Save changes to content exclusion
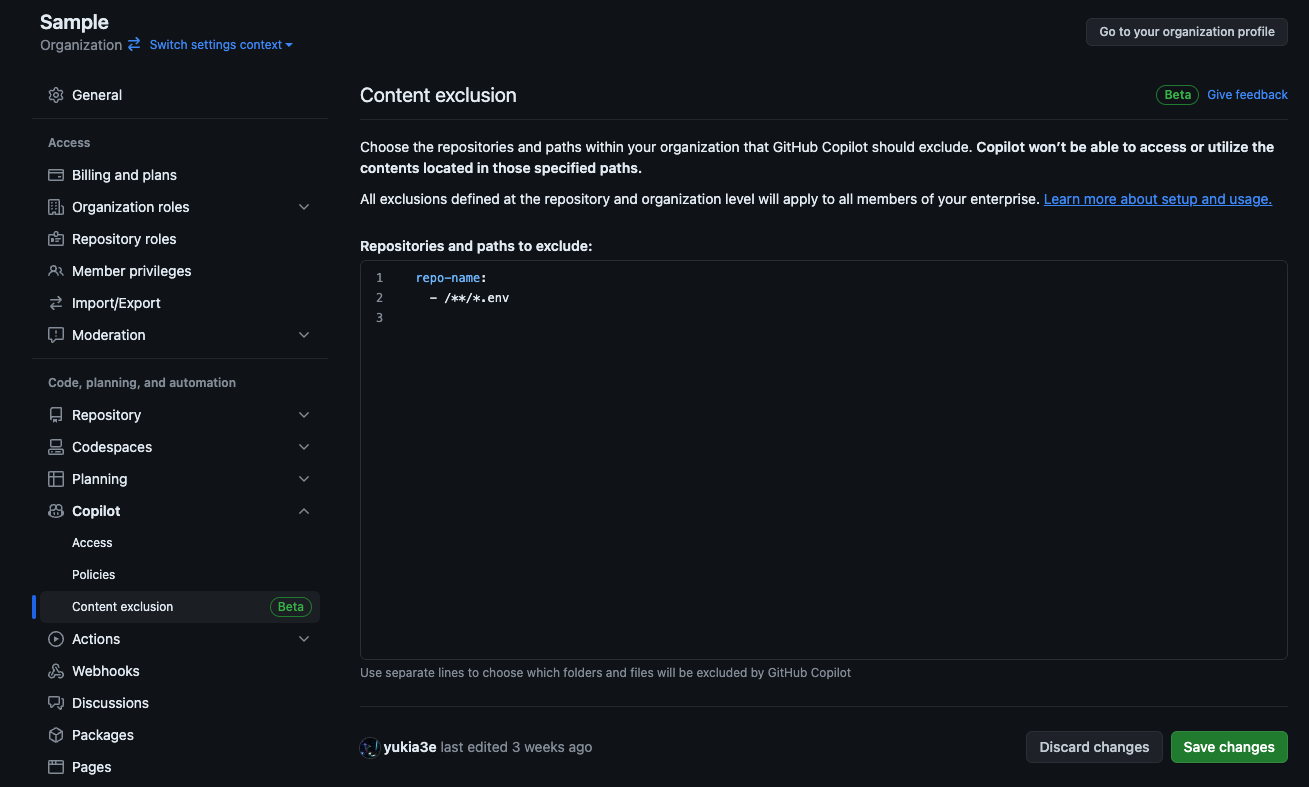The height and width of the screenshot is (787, 1309). (1228, 746)
